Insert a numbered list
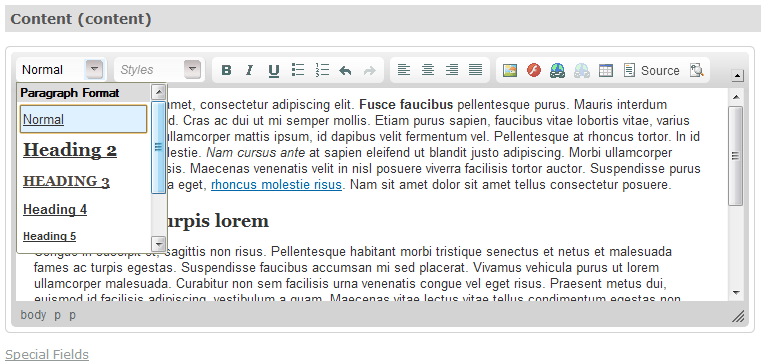The image size is (761, 364). click(x=322, y=70)
